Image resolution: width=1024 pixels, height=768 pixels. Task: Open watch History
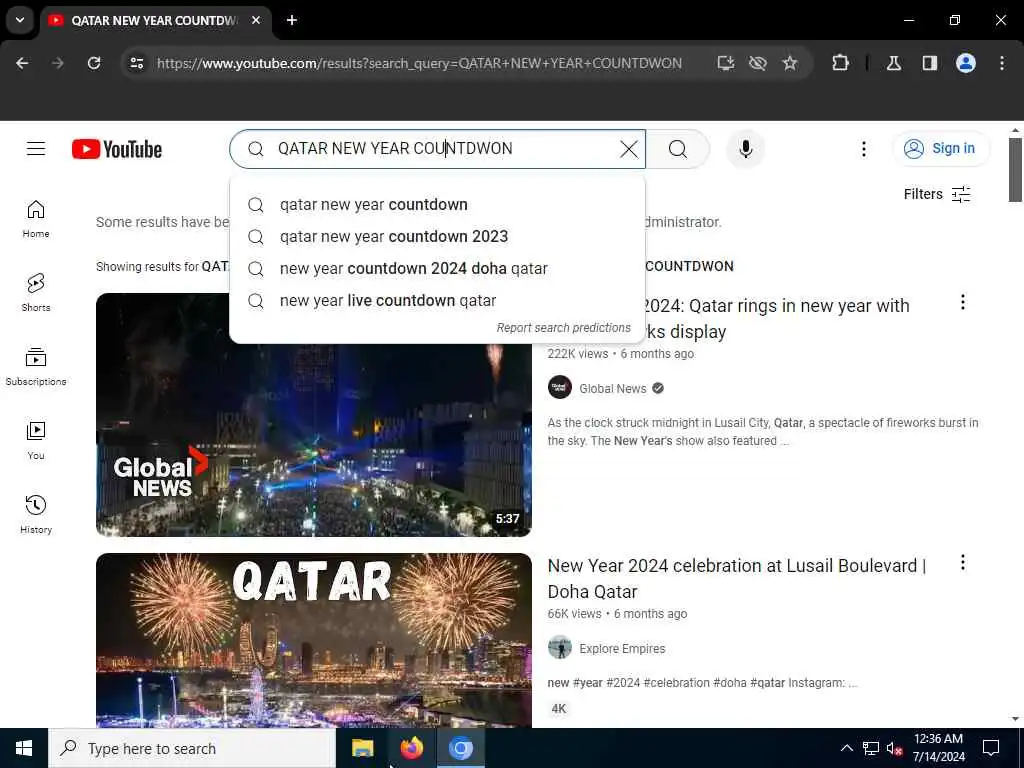[36, 515]
